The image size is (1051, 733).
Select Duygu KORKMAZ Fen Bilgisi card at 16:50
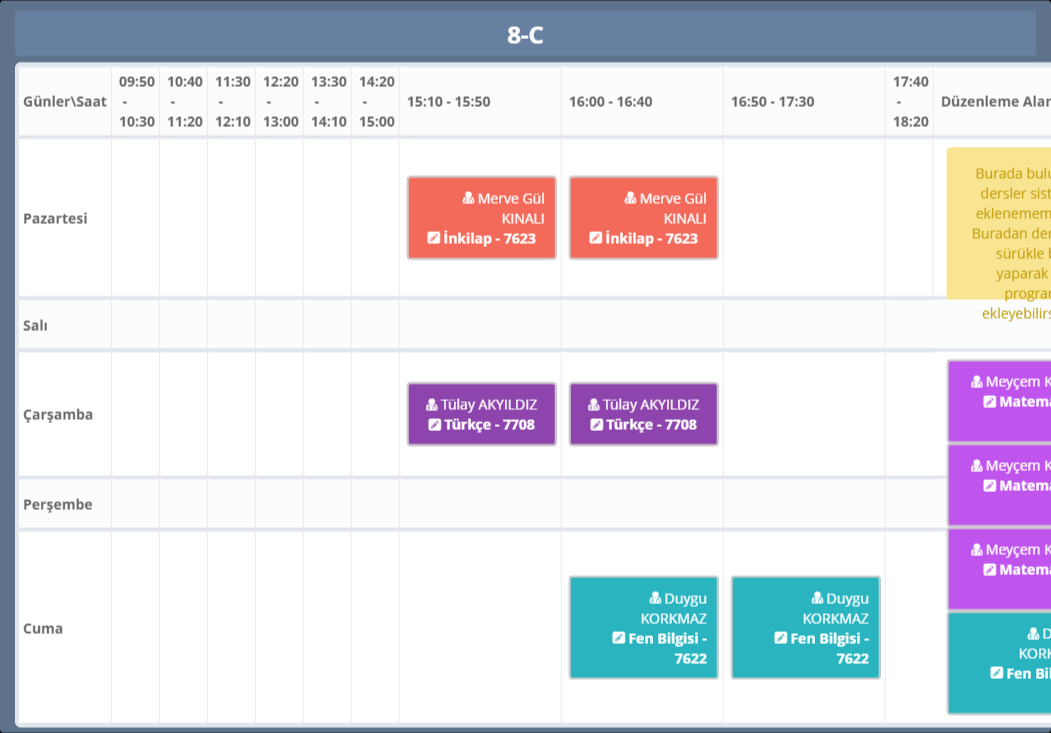[805, 628]
